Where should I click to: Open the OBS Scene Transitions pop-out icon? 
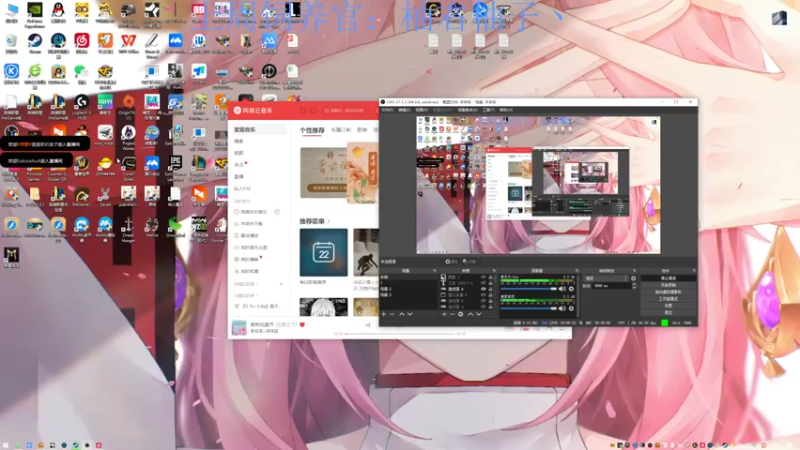[635, 270]
